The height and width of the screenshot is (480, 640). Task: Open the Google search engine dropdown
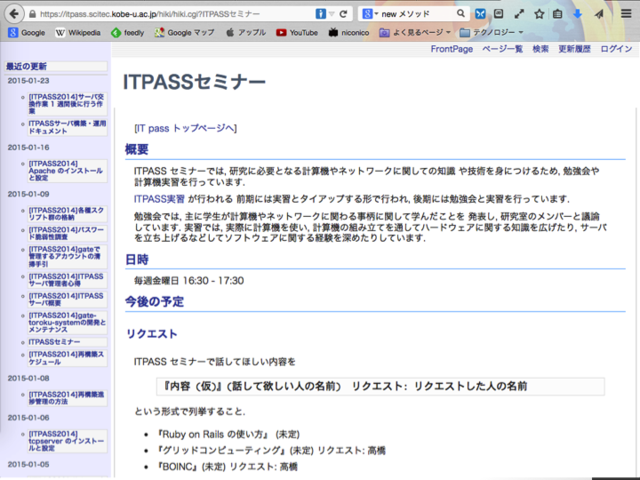(371, 14)
